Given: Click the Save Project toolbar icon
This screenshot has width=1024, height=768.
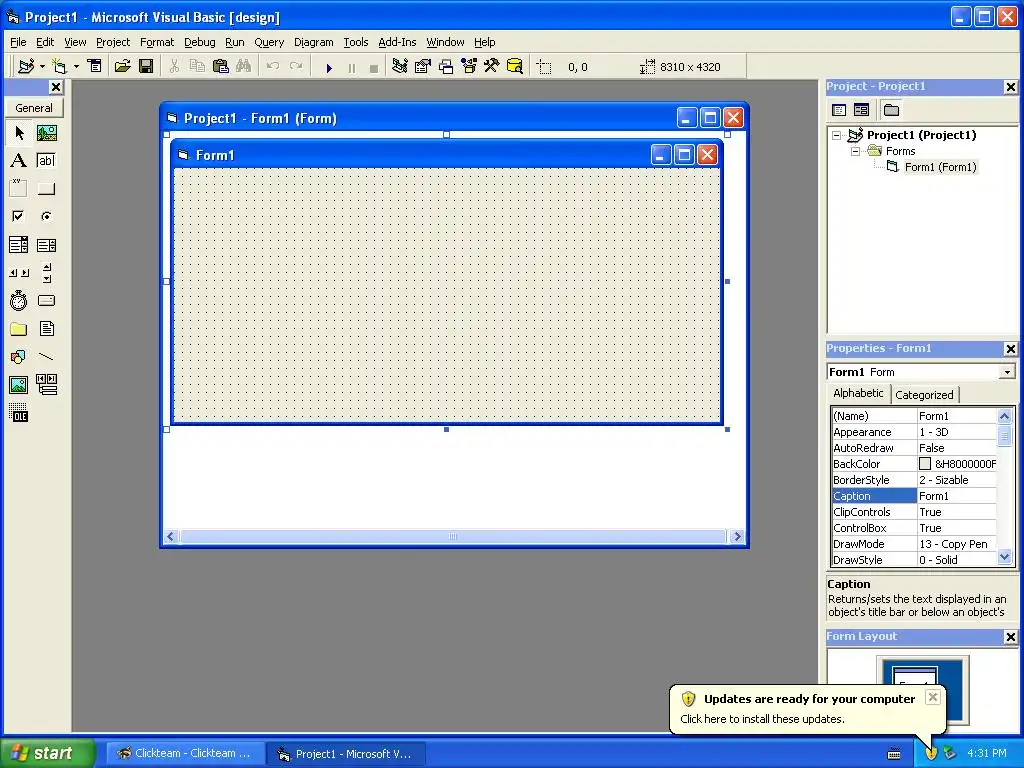Looking at the screenshot, I should click(146, 66).
